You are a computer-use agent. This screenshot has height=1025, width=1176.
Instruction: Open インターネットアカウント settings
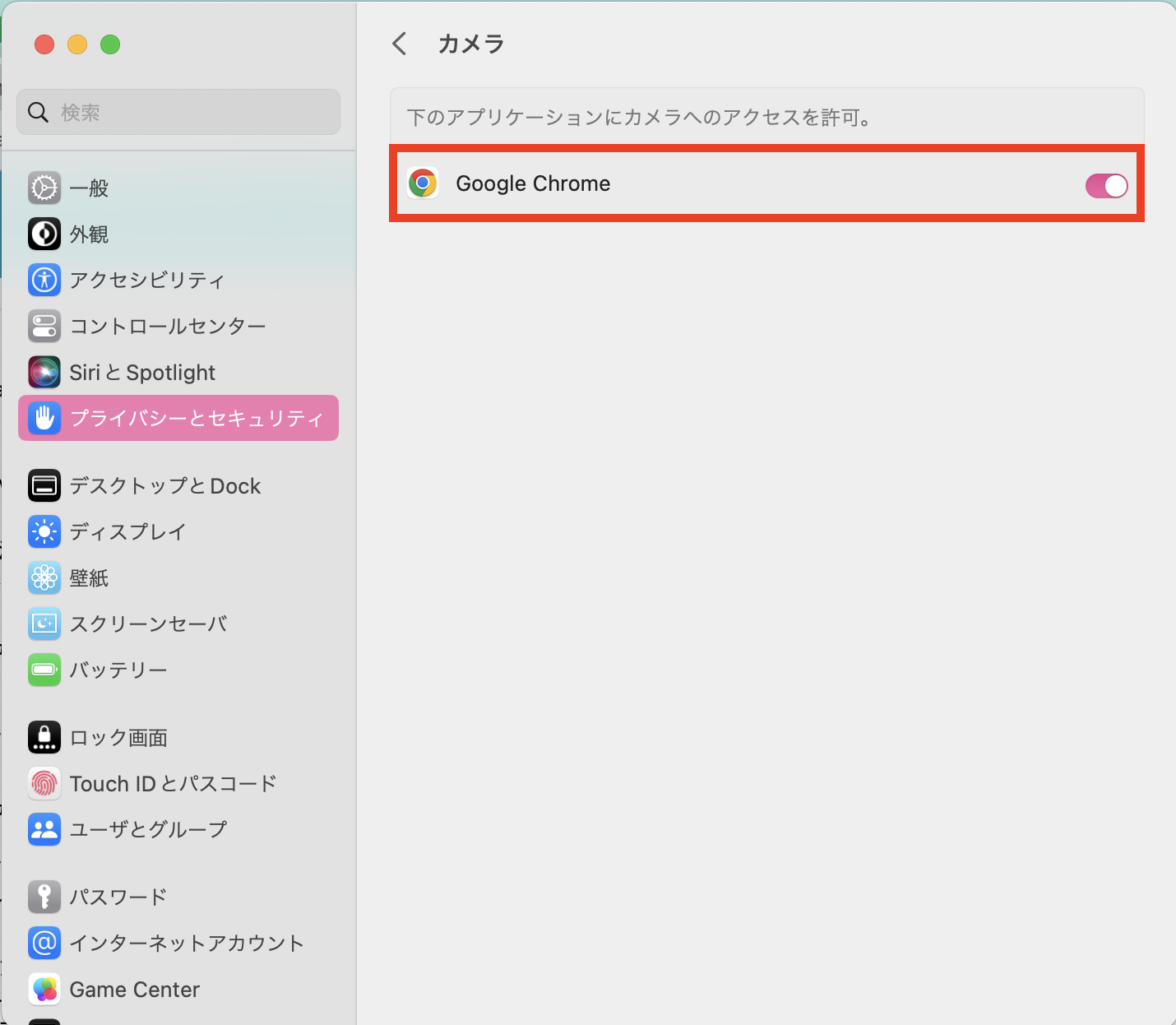click(187, 944)
